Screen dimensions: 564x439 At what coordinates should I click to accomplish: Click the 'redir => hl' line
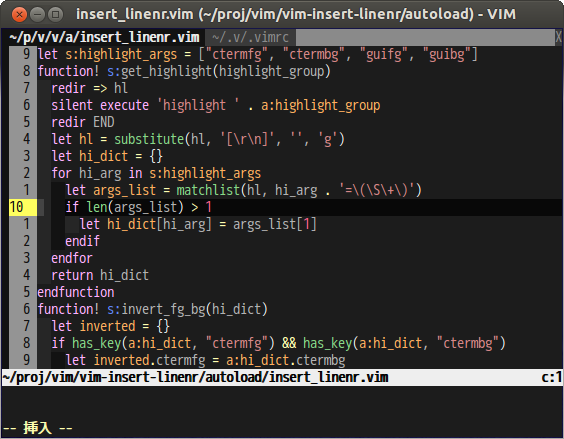coord(89,88)
